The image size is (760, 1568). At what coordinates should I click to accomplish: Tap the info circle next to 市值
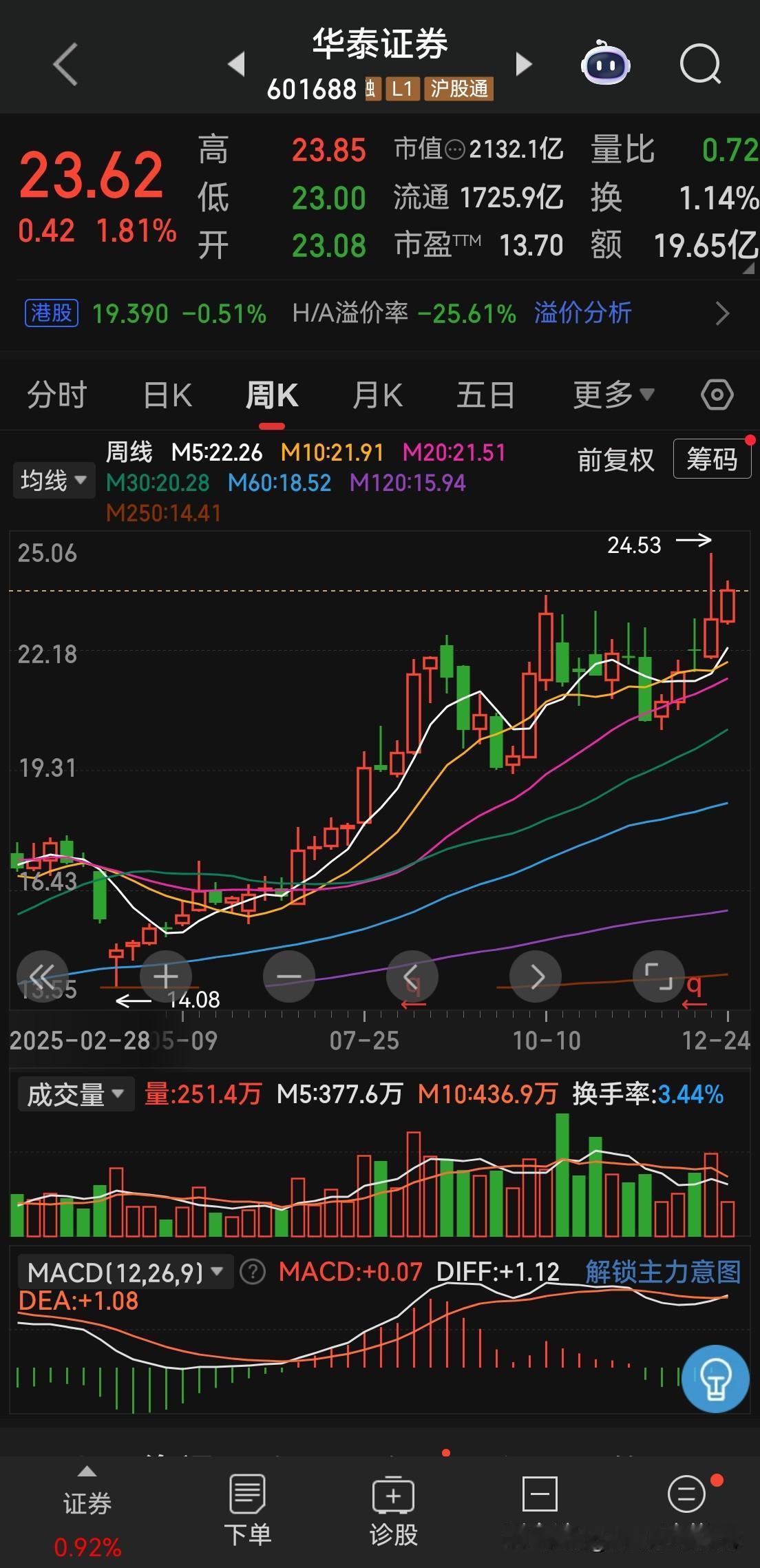point(455,149)
